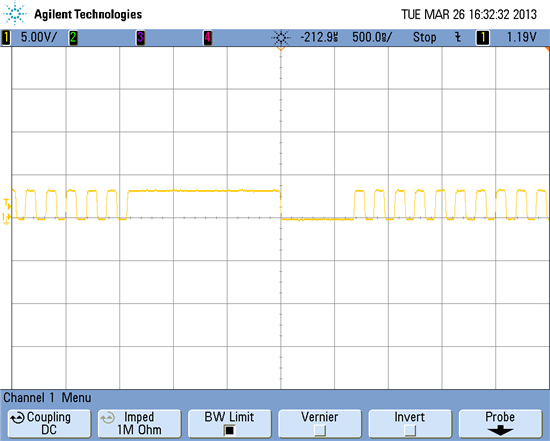The height and width of the screenshot is (441, 550).
Task: Click the Agilent Technologies brand text
Action: click(x=88, y=14)
